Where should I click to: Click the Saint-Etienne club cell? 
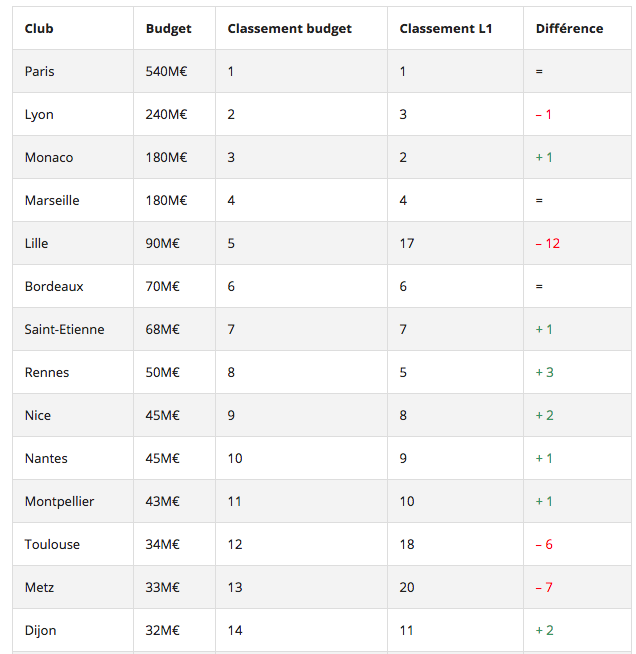click(x=64, y=330)
